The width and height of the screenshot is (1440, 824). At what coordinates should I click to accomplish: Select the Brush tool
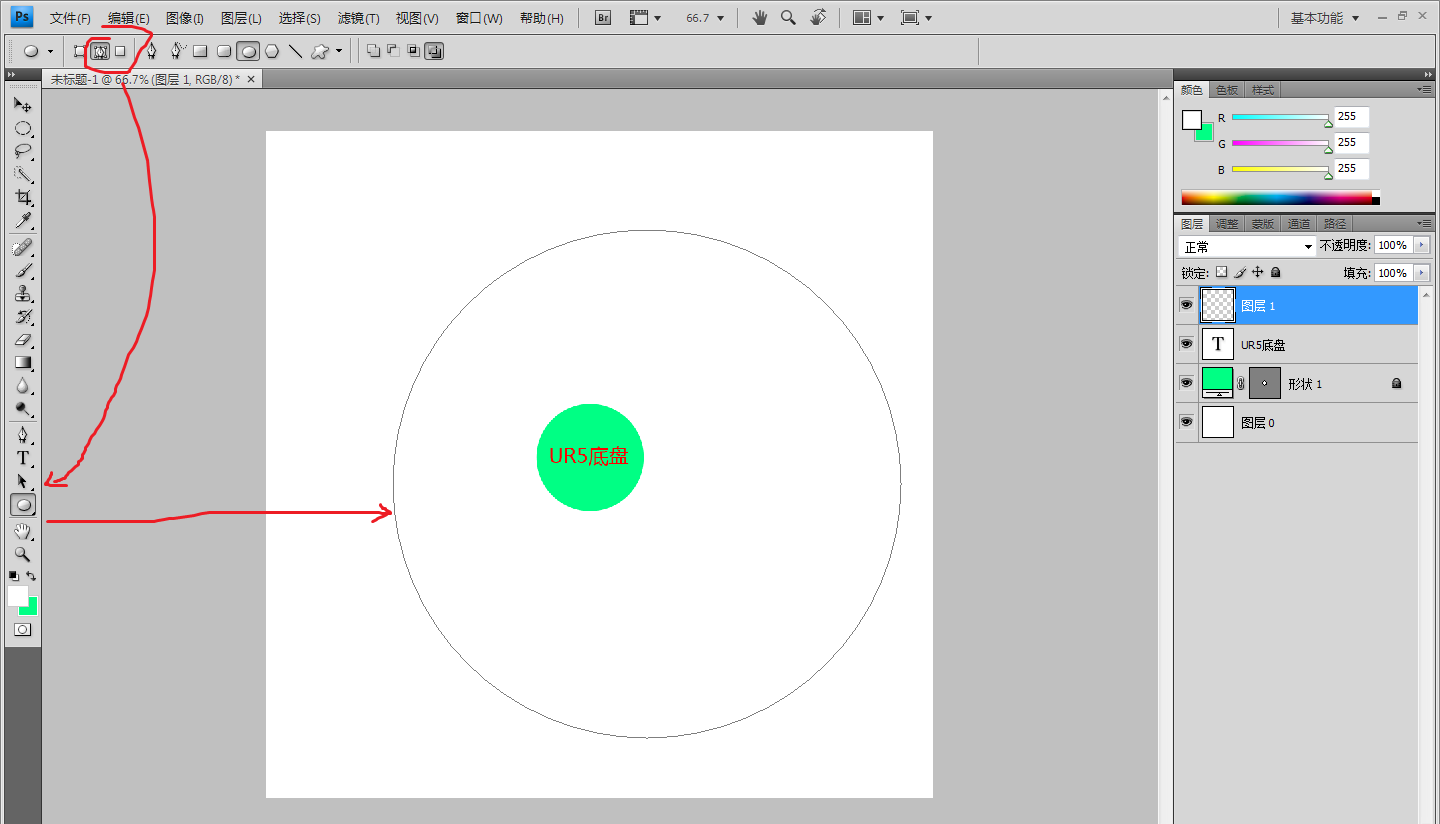pyautogui.click(x=23, y=270)
